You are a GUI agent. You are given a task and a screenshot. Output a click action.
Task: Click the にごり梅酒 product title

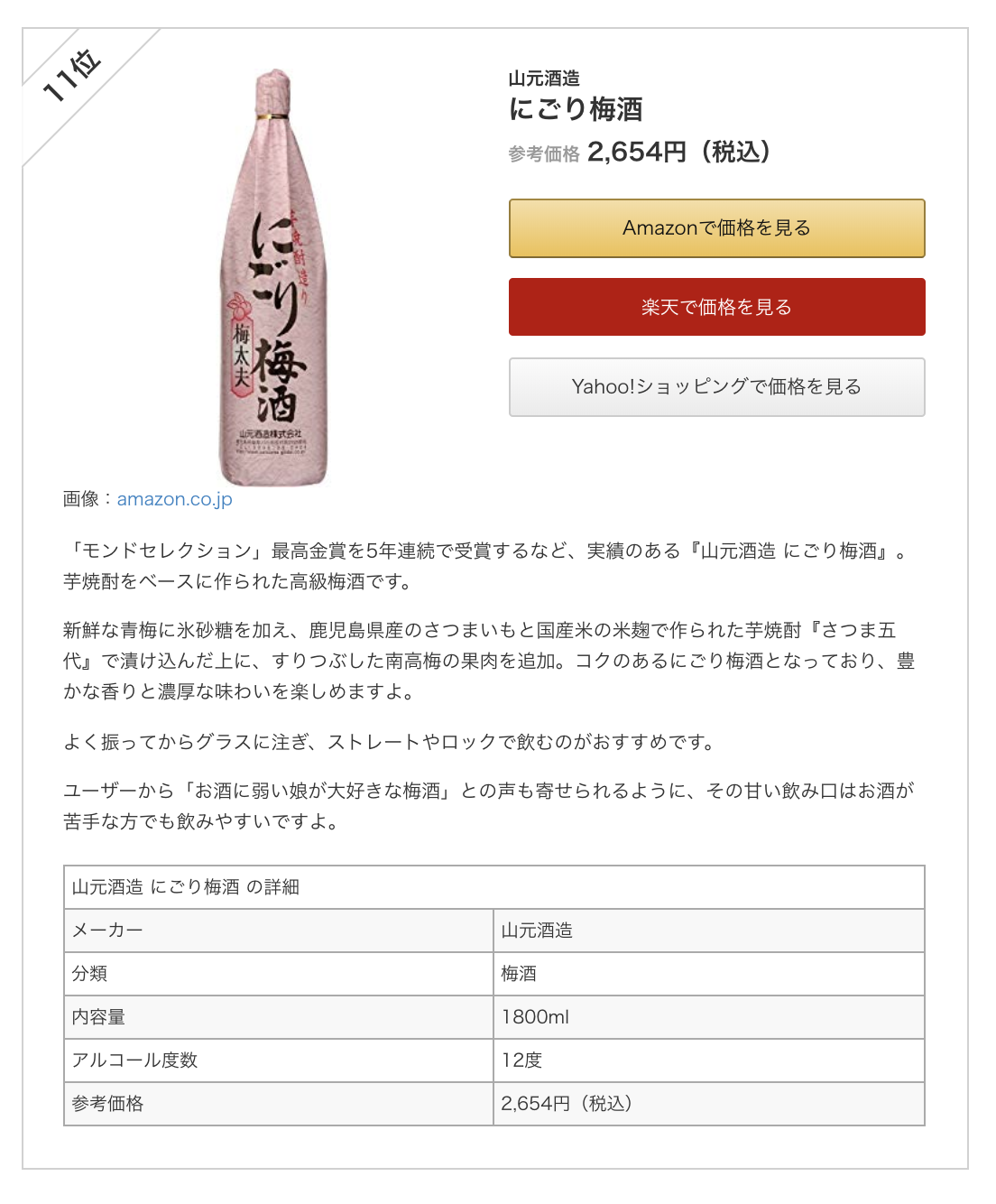coord(576,109)
